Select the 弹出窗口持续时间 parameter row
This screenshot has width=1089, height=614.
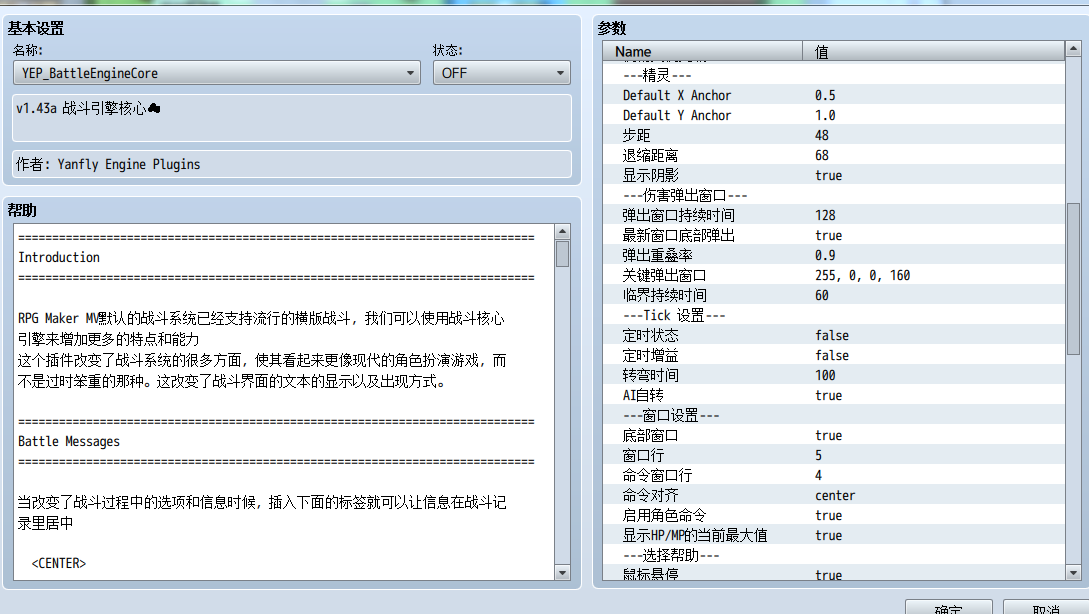833,215
